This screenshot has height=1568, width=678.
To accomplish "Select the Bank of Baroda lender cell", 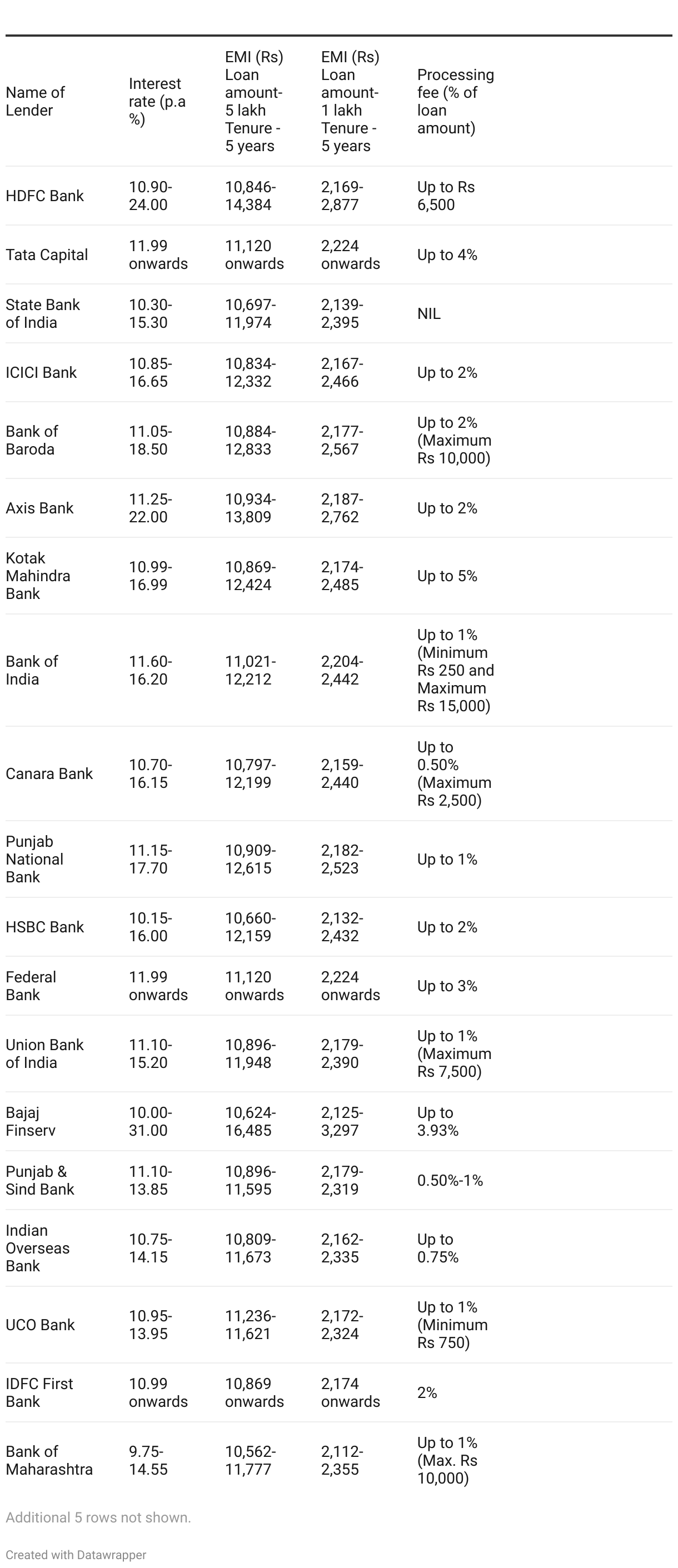I will click(x=32, y=440).
